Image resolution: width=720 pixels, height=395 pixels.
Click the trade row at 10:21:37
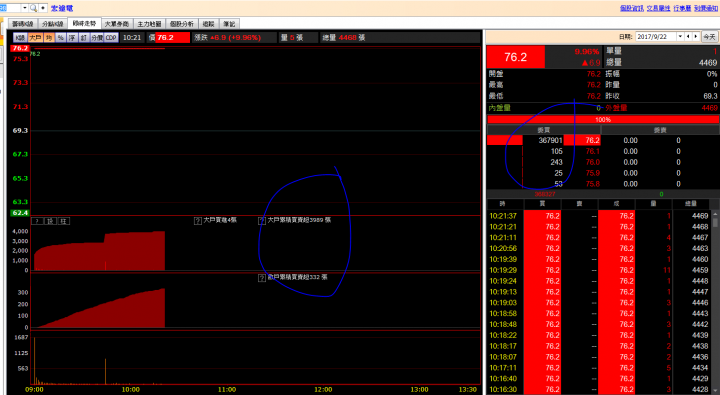point(599,216)
